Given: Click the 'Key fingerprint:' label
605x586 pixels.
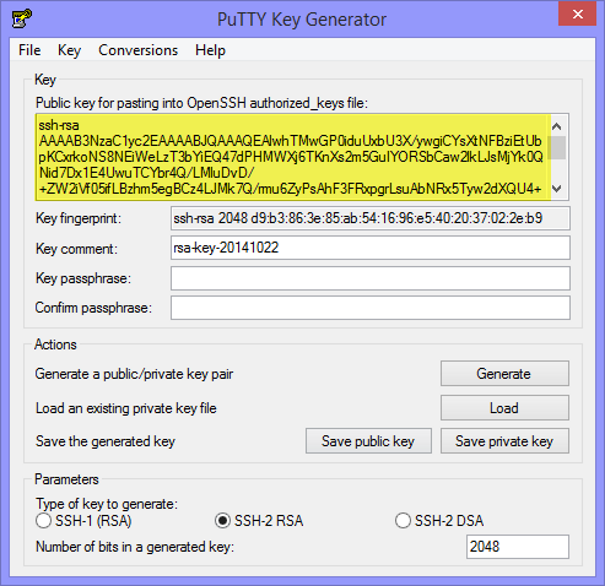Looking at the screenshot, I should click(x=78, y=218).
